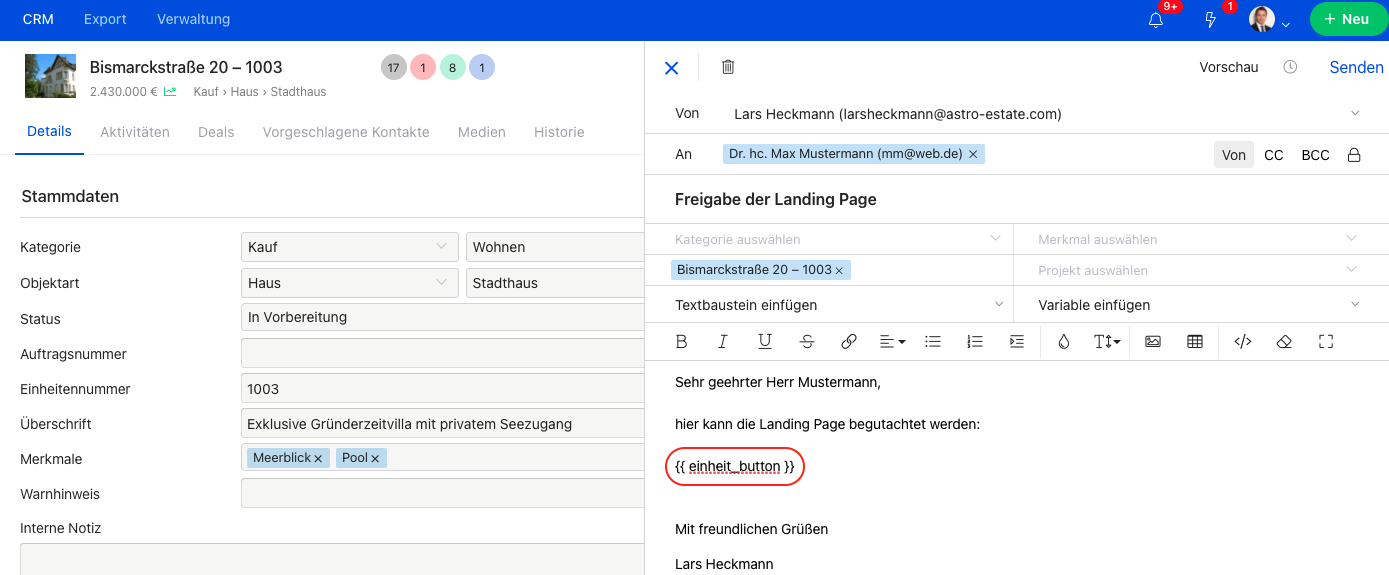The image size is (1389, 575).
Task: Toggle bold formatting
Action: 682,342
